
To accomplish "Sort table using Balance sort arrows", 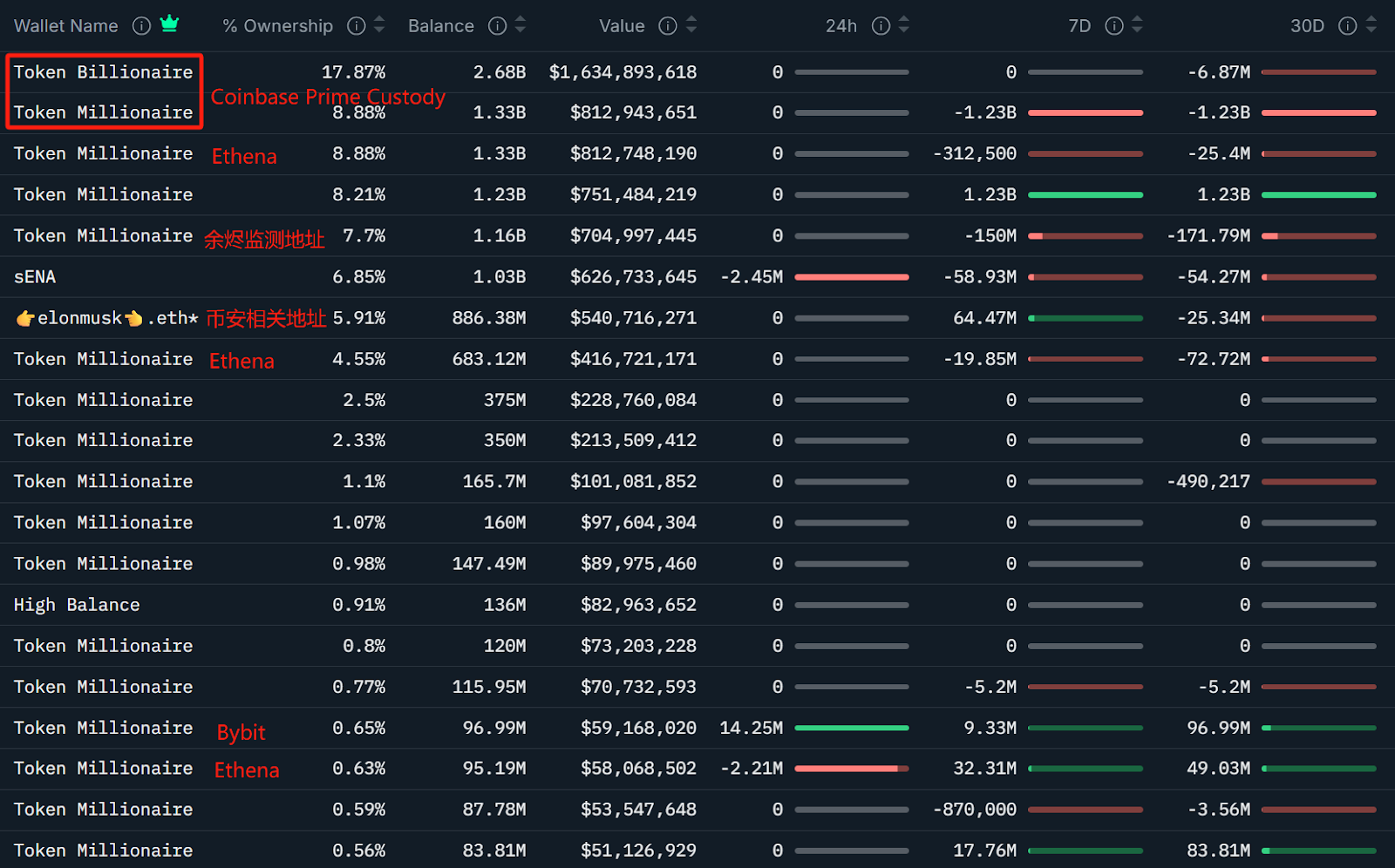I will coord(521,25).
